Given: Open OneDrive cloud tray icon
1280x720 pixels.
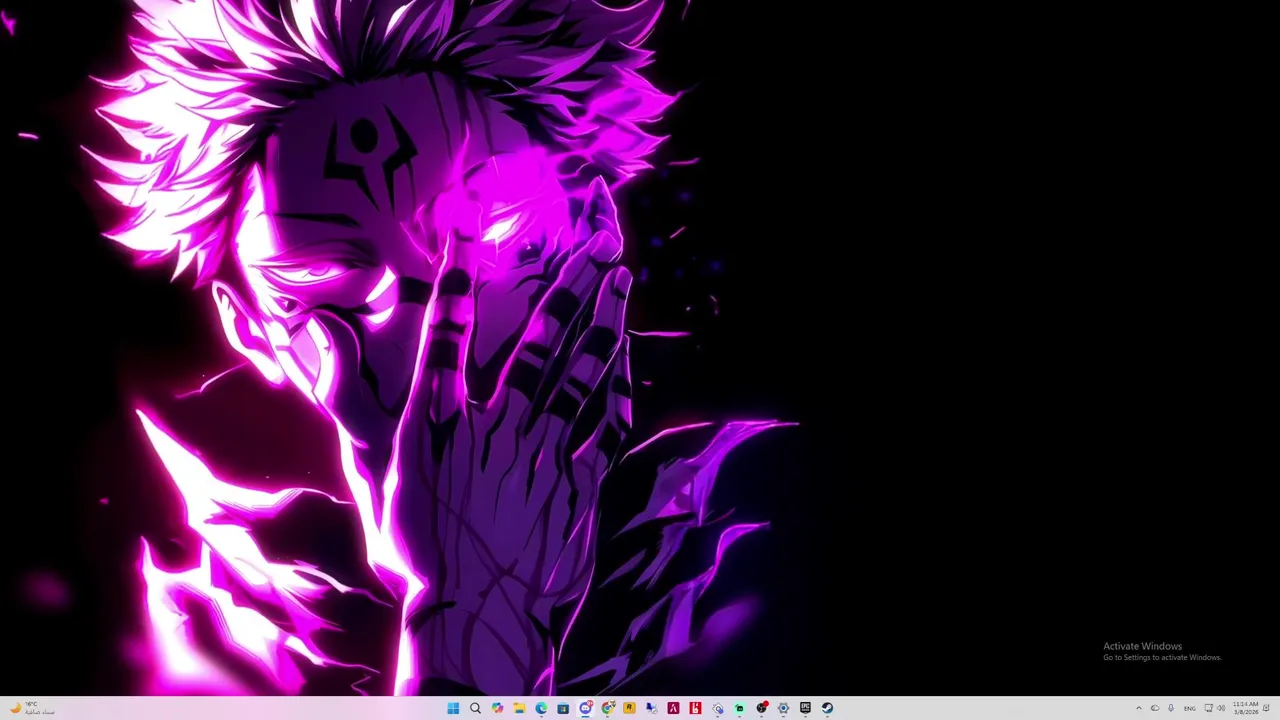Looking at the screenshot, I should click(x=1155, y=708).
